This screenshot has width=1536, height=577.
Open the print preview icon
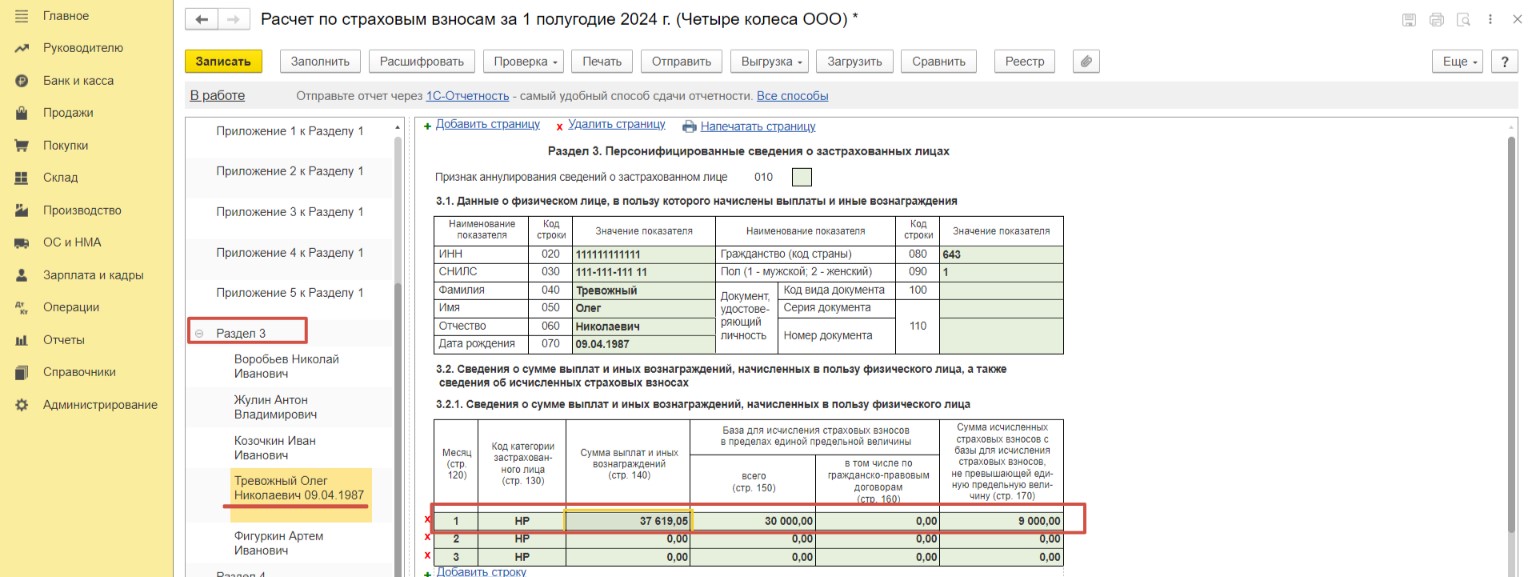coord(1464,20)
